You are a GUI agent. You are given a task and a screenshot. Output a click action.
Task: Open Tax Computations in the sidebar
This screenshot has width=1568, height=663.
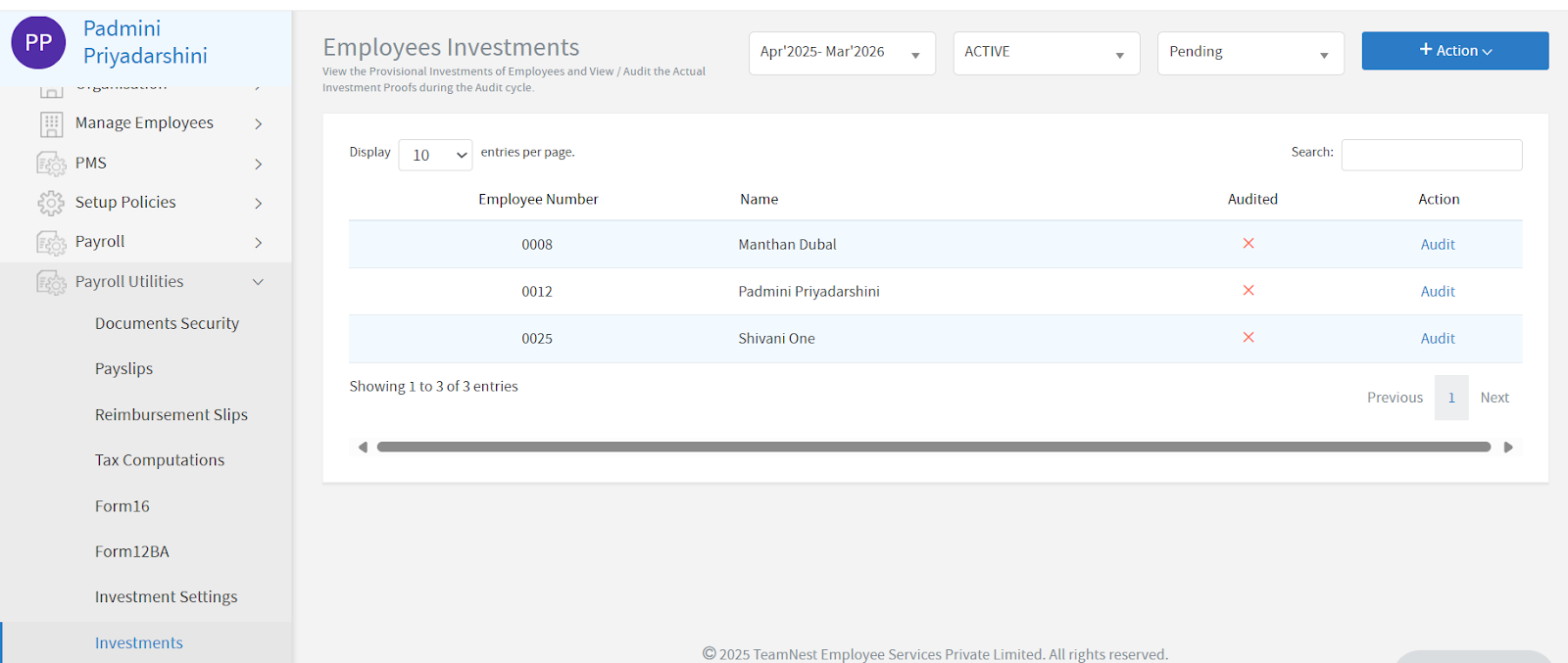(x=160, y=460)
